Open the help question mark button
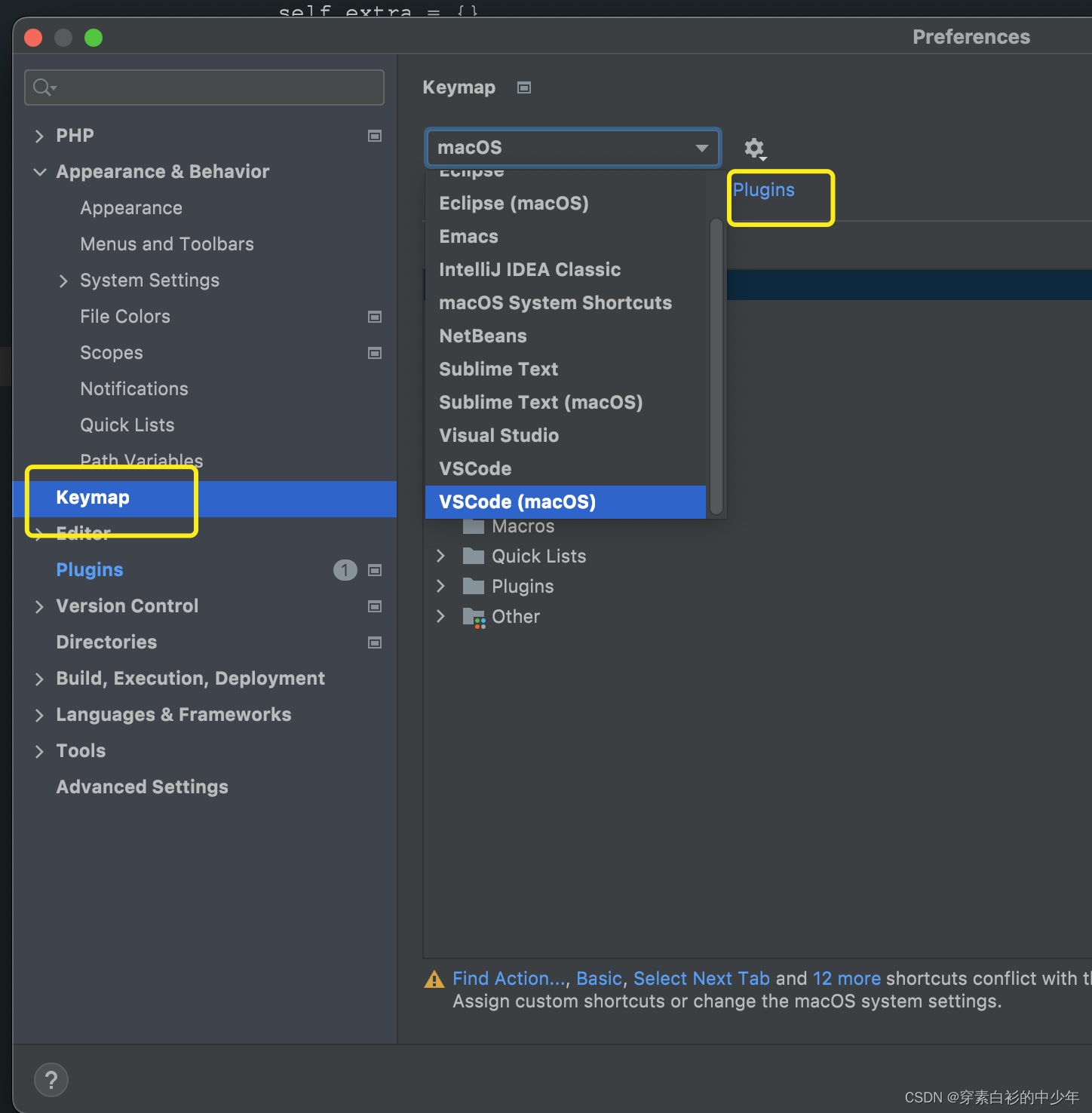Viewport: 1092px width, 1113px height. [x=51, y=1079]
